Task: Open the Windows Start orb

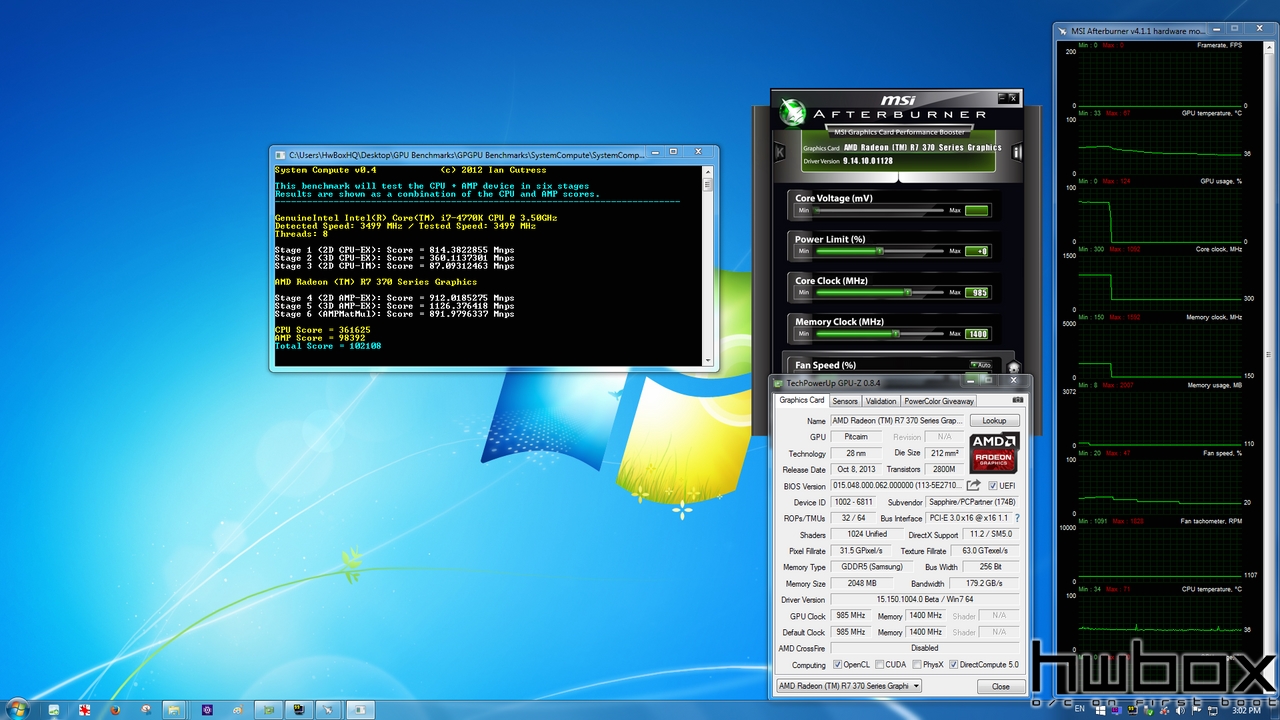Action: [x=18, y=709]
